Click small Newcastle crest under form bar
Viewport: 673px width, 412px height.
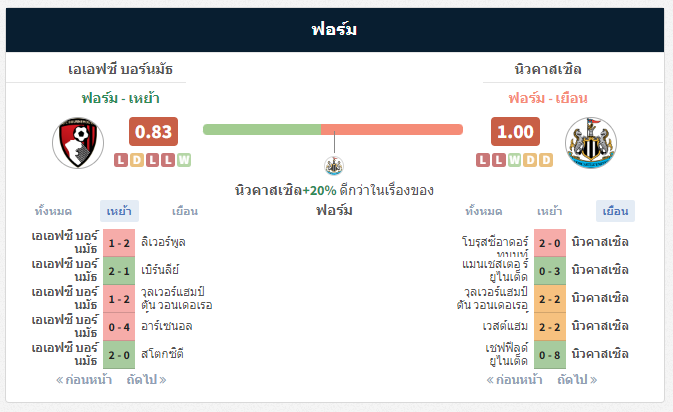334,166
